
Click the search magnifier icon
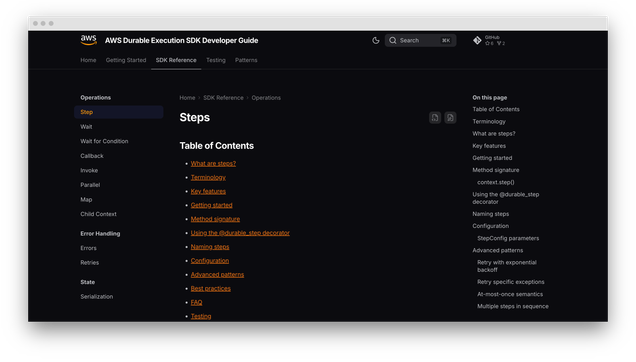tap(393, 40)
